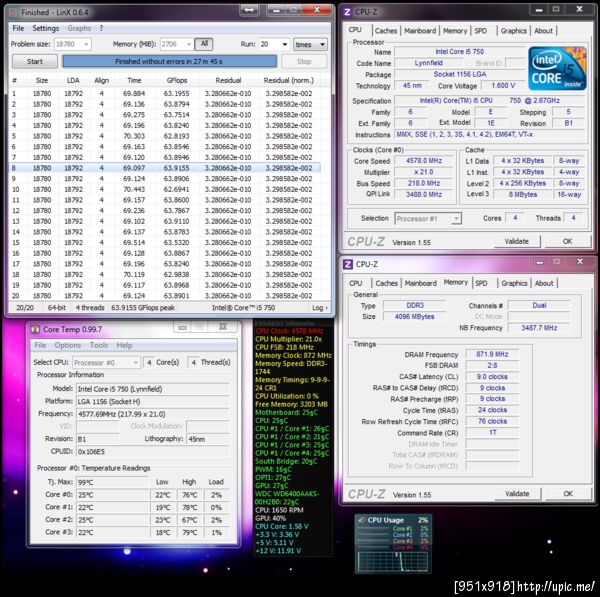Open the ? help menu in LinX
This screenshot has height=597, width=600.
[x=101, y=28]
